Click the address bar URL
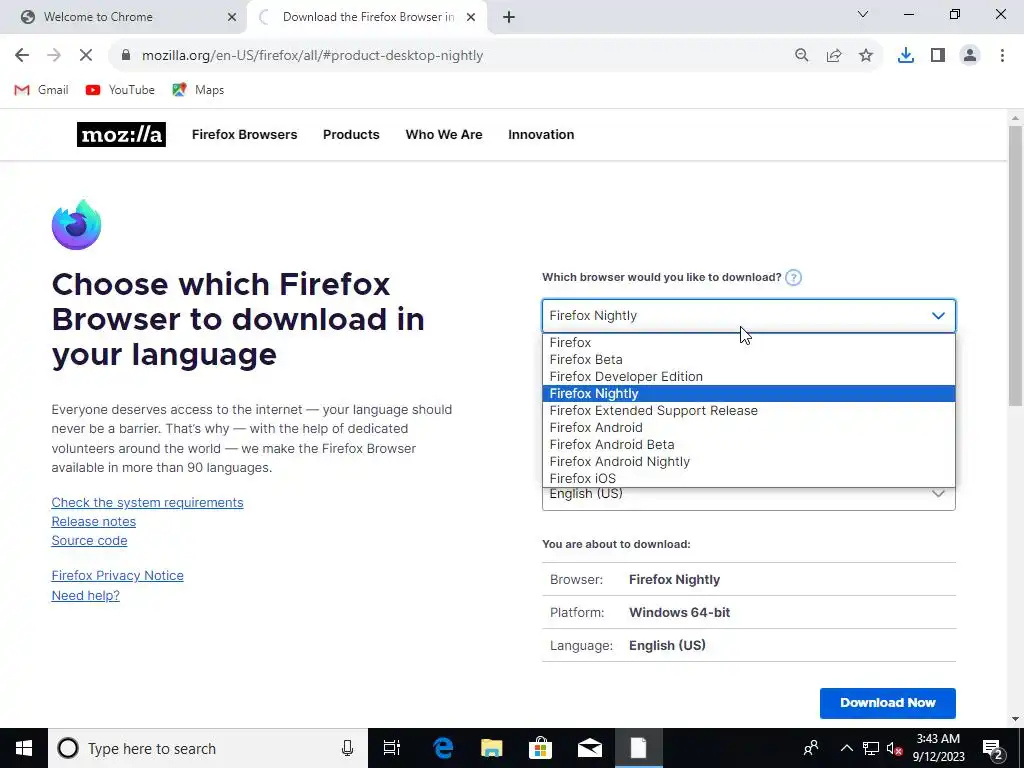 [x=312, y=56]
